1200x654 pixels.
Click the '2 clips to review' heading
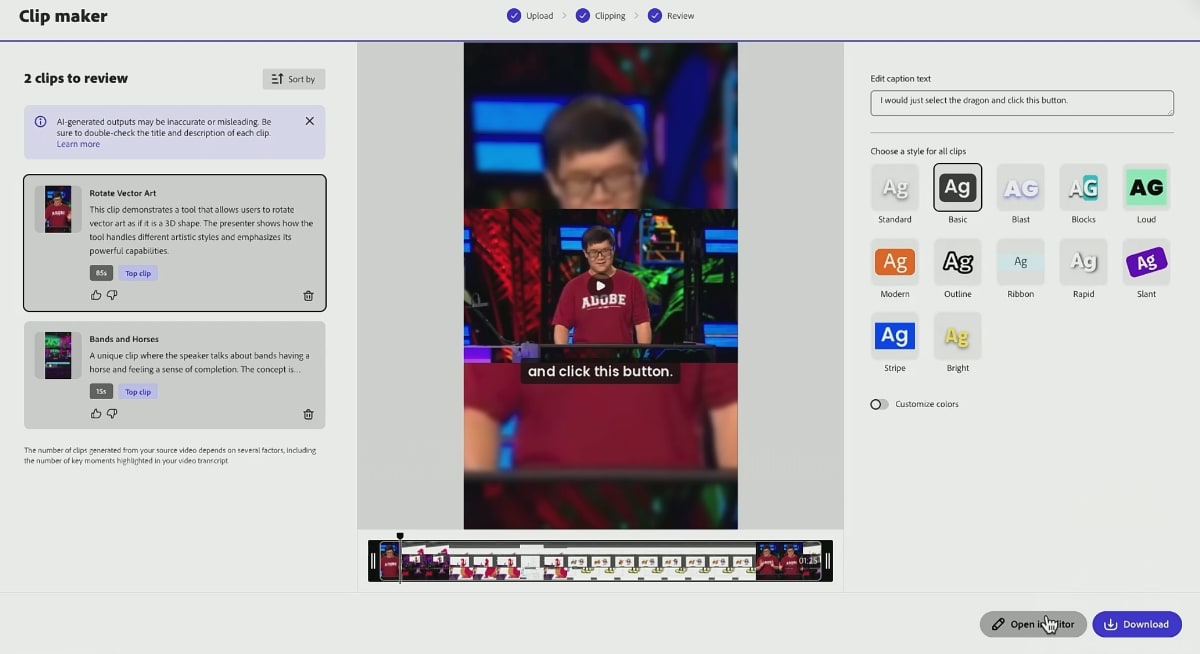pos(76,78)
